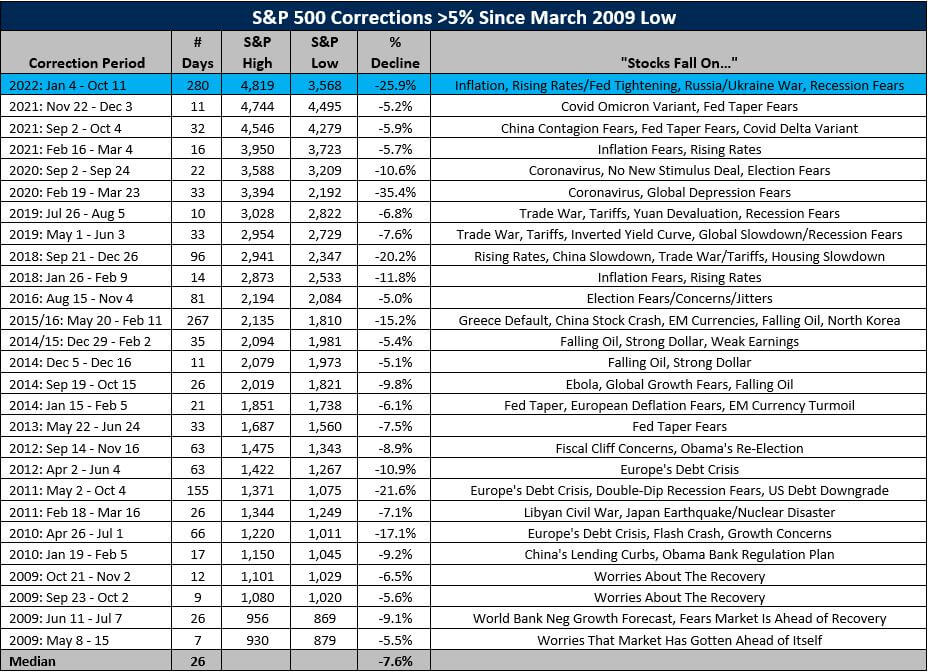This screenshot has height=672, width=928.
Task: Click the 'Housing Slowdown' reason cell
Action: click(x=679, y=256)
